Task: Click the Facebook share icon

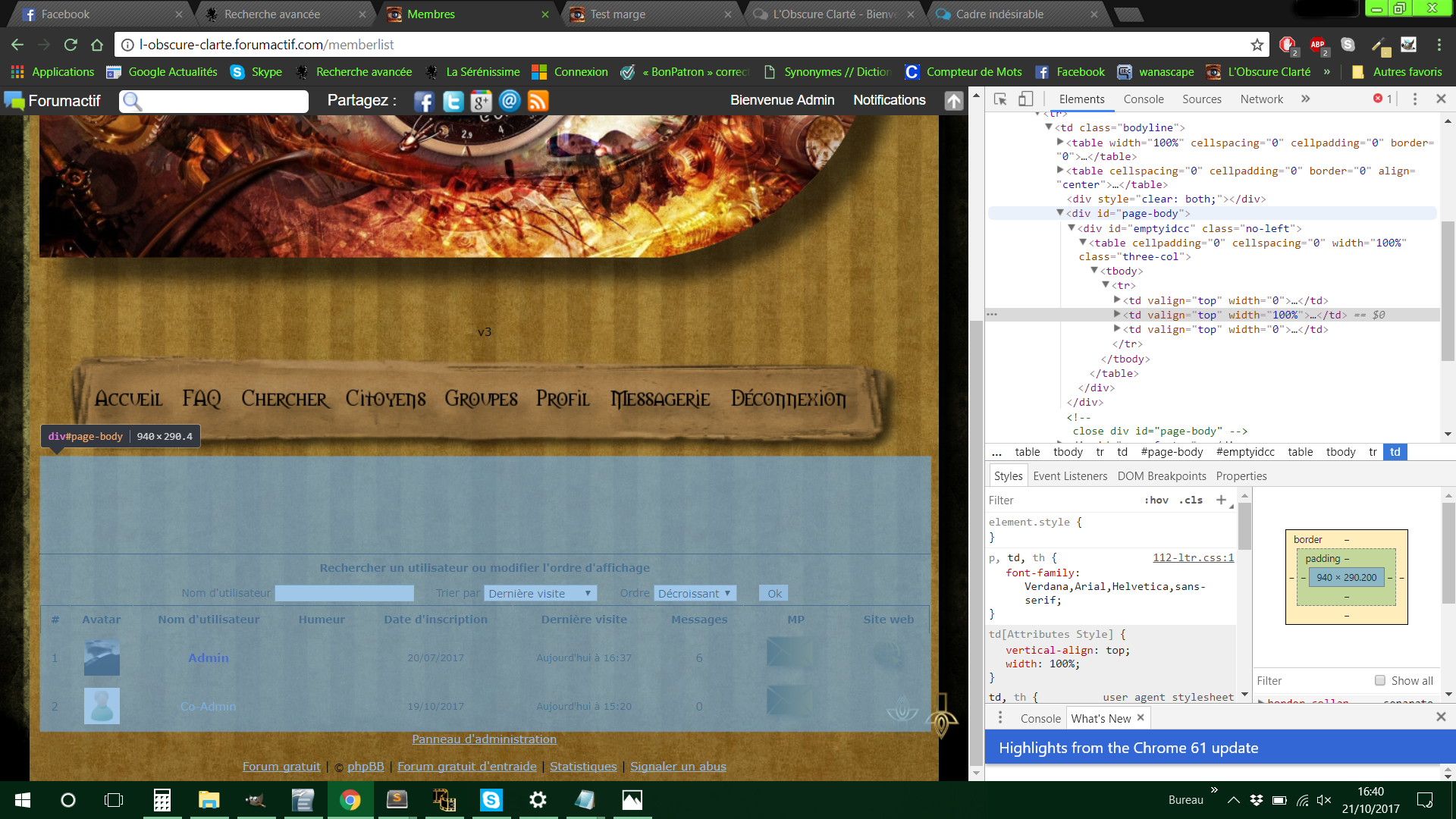Action: pos(424,101)
